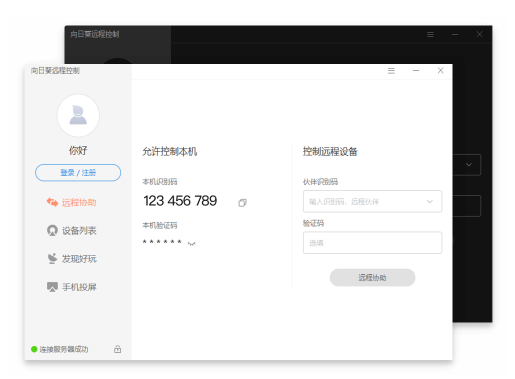515x379 pixels.
Task: Show the hidden 本机验证码 with eye icon
Action: [x=192, y=244]
